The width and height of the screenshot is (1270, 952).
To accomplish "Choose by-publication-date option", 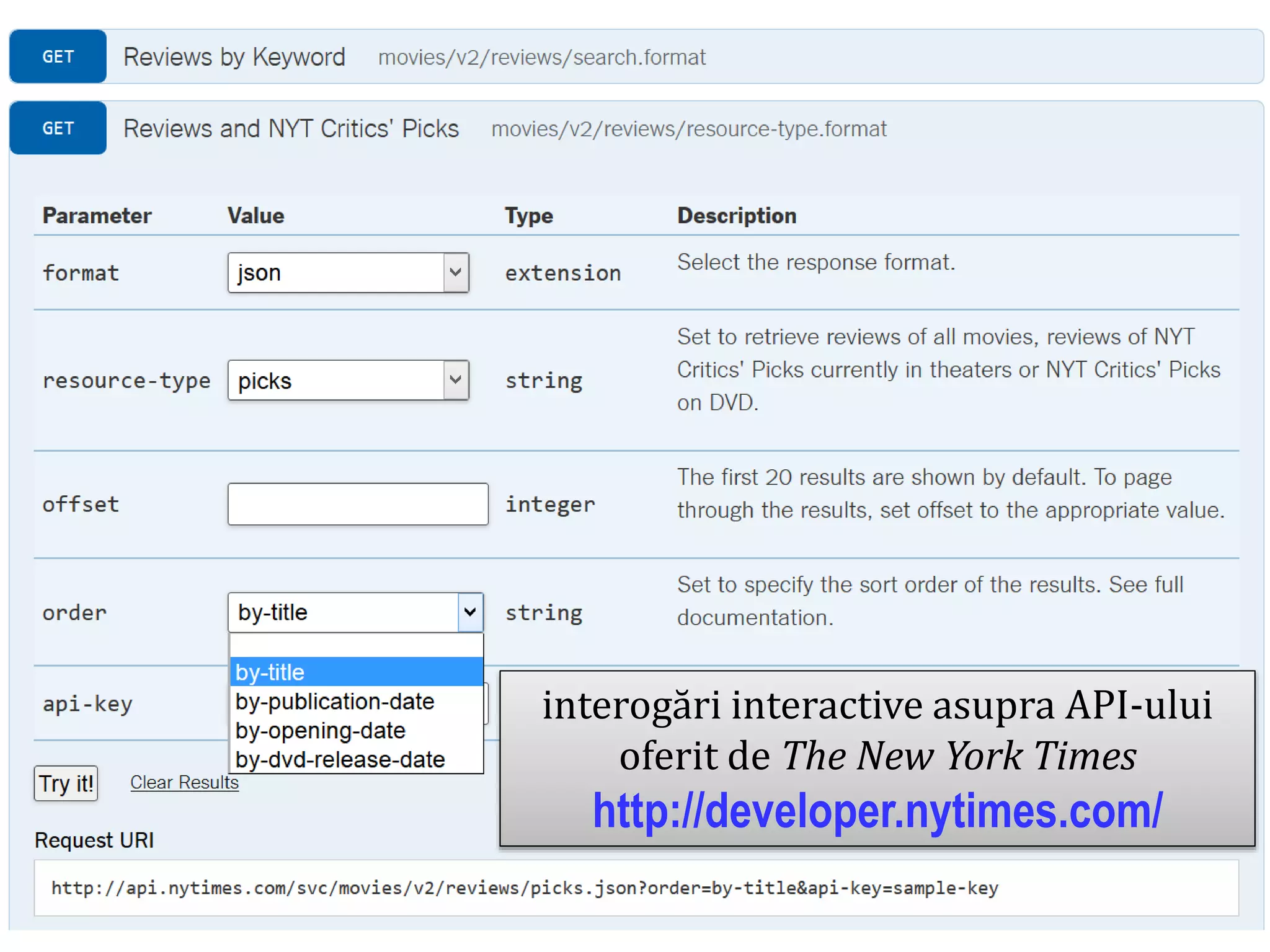I will (335, 702).
